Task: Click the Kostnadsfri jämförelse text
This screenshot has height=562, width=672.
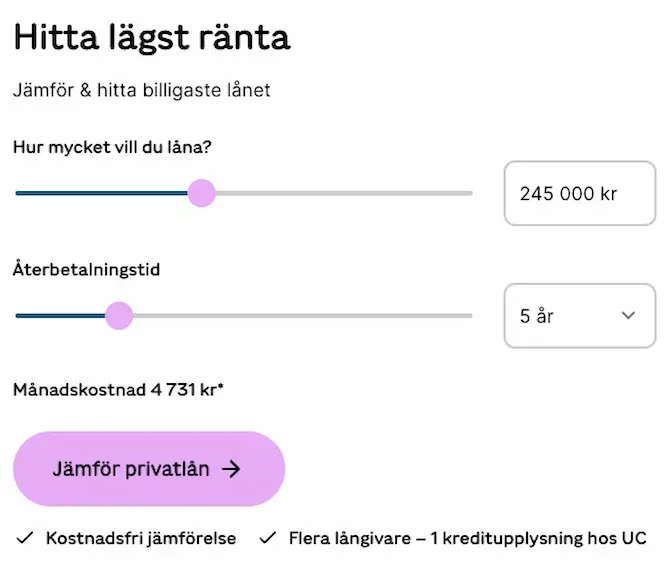Action: (x=141, y=538)
